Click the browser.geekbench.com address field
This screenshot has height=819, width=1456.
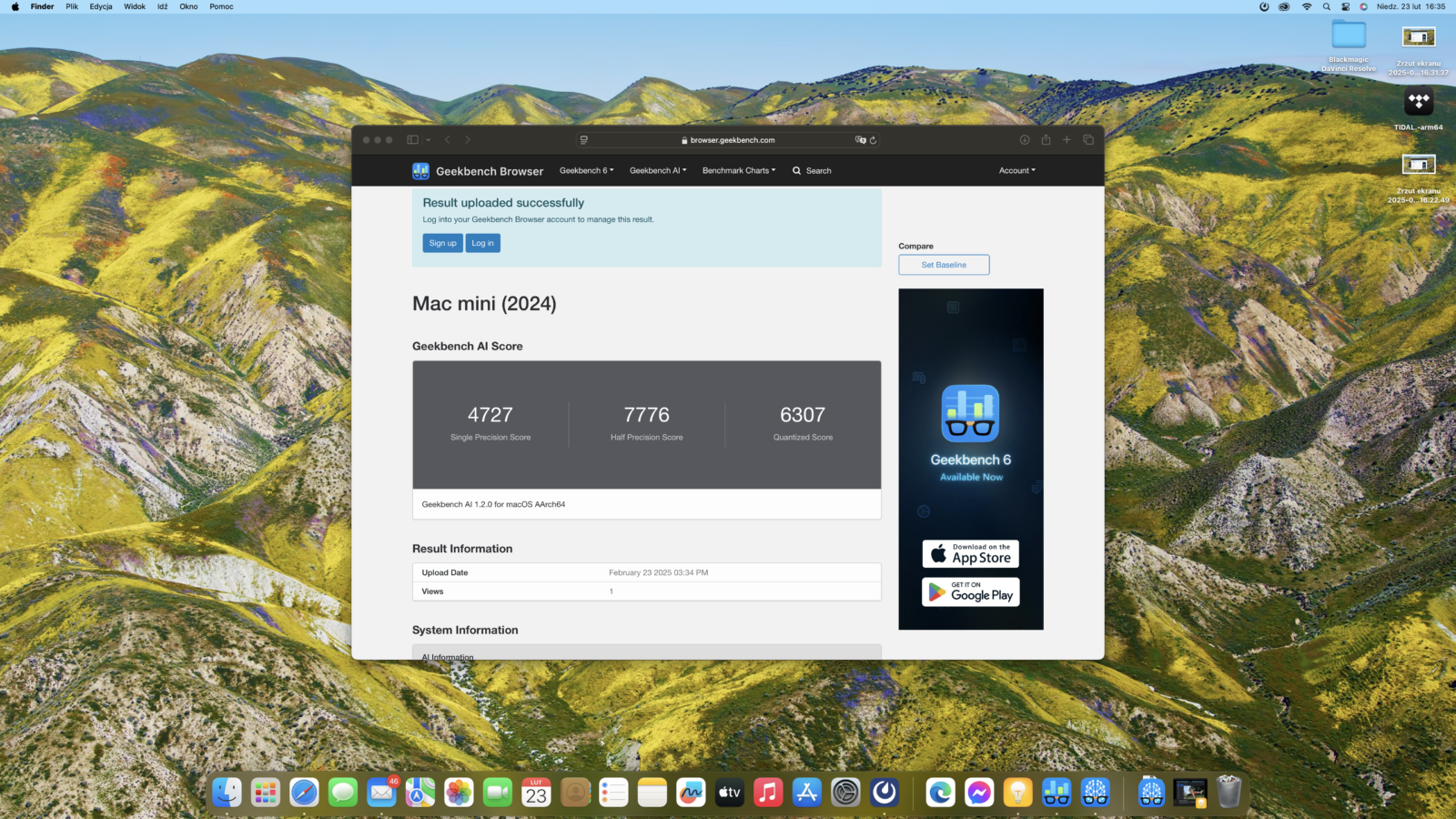[x=728, y=140]
